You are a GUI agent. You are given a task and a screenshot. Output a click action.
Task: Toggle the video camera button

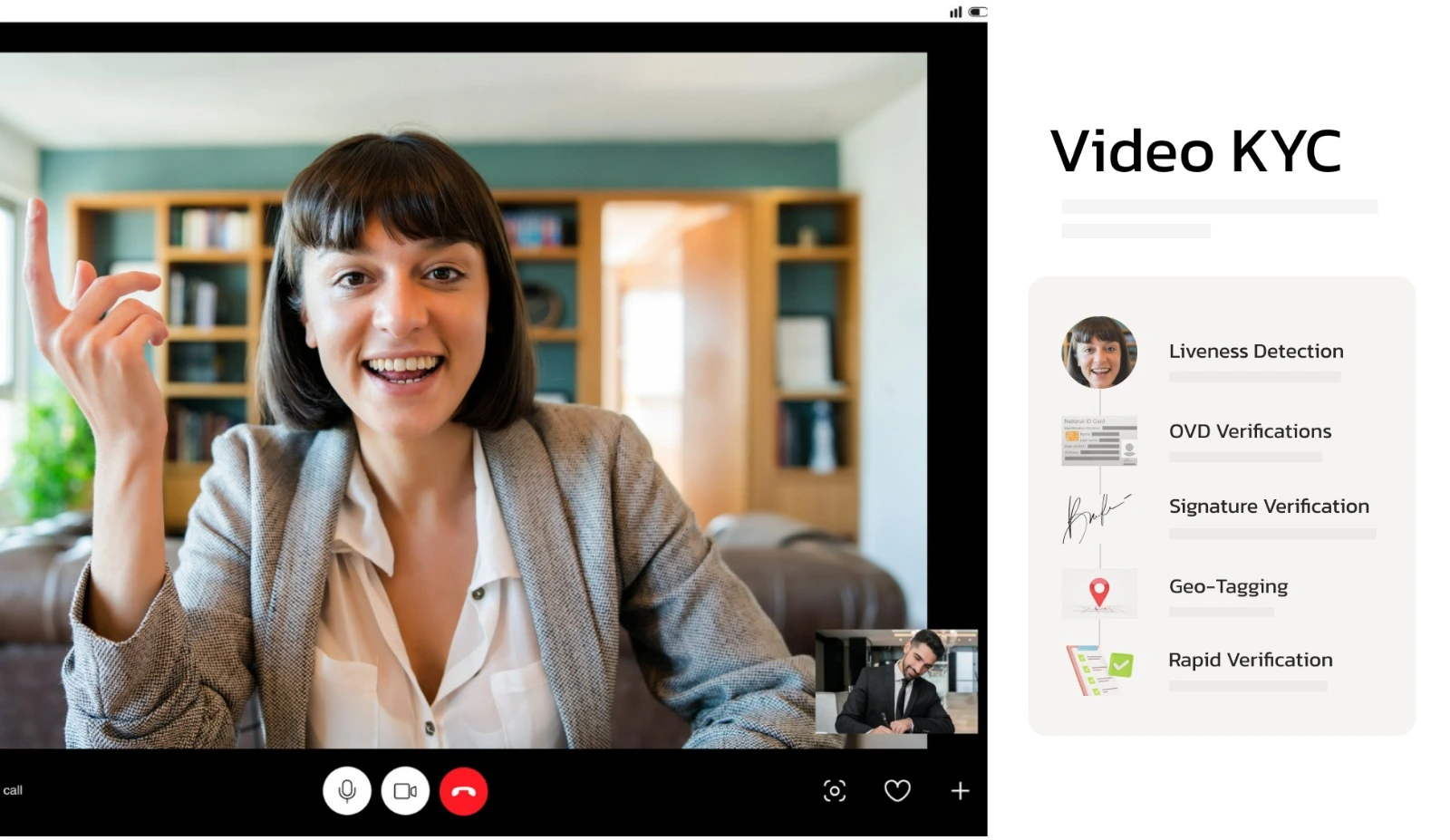pos(405,791)
